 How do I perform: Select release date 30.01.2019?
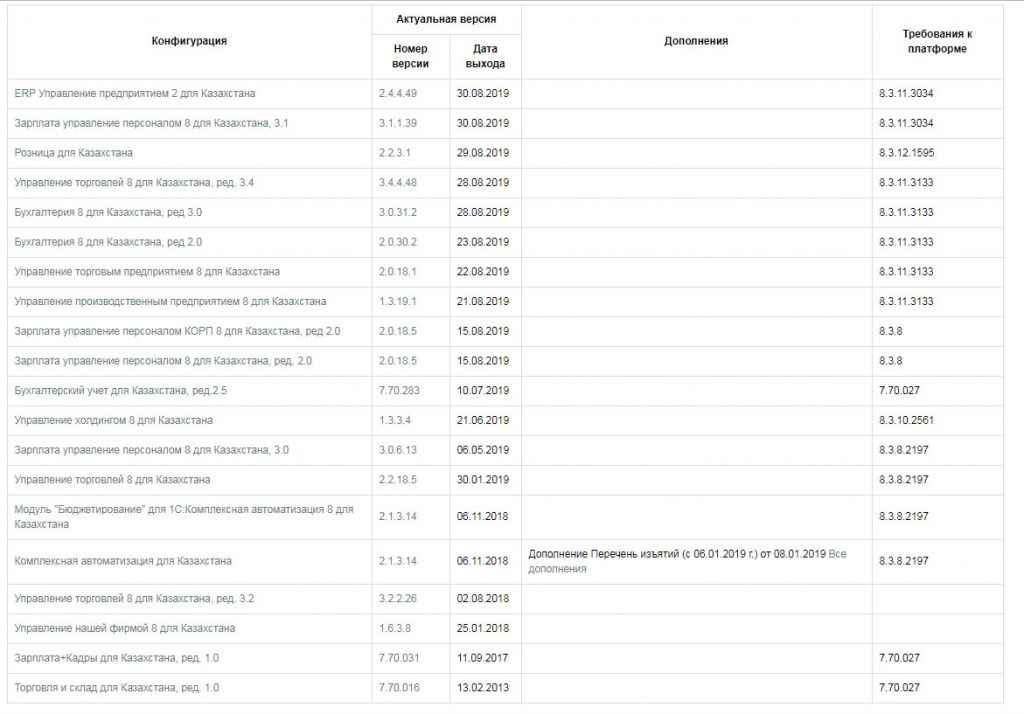pyautogui.click(x=483, y=479)
